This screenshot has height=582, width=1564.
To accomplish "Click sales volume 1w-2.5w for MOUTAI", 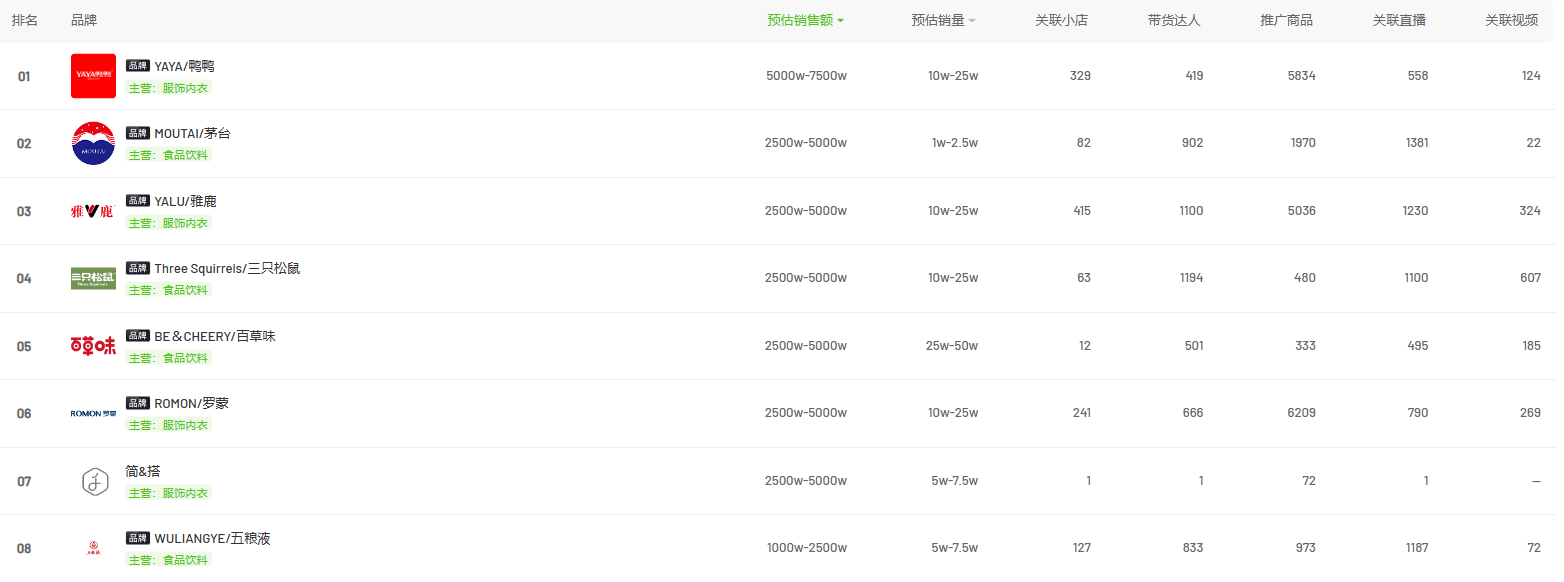I will tap(955, 143).
